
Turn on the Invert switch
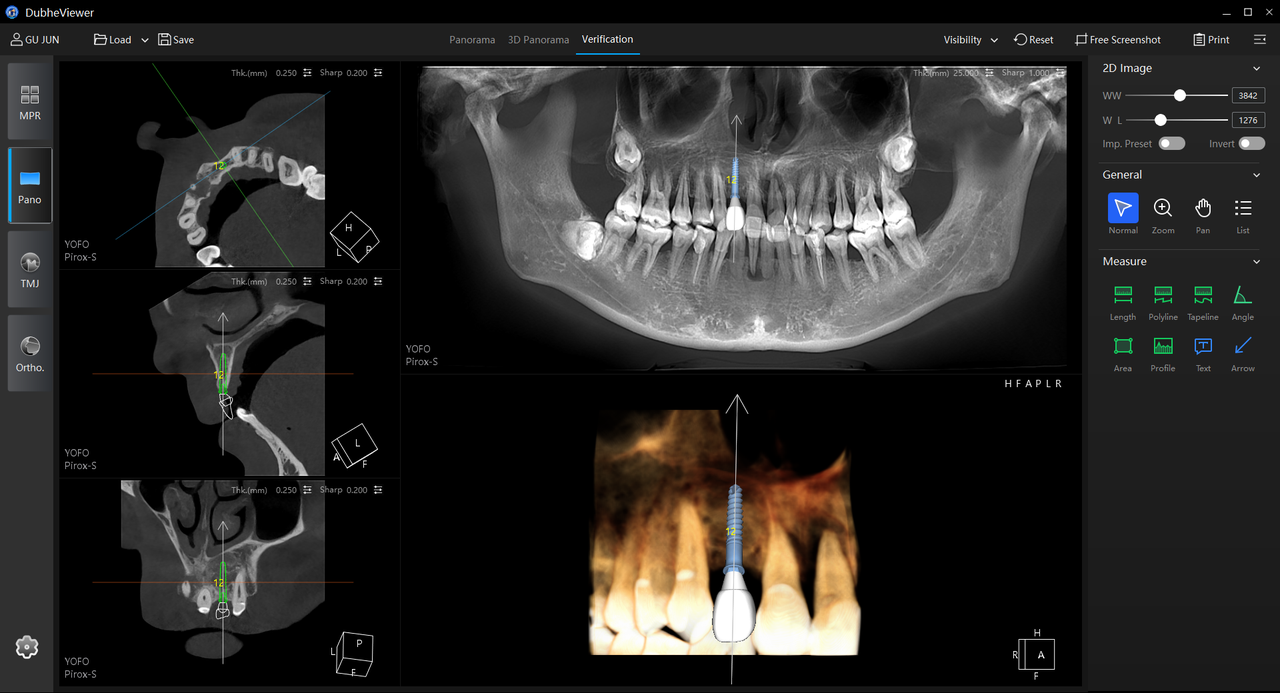pyautogui.click(x=1252, y=144)
